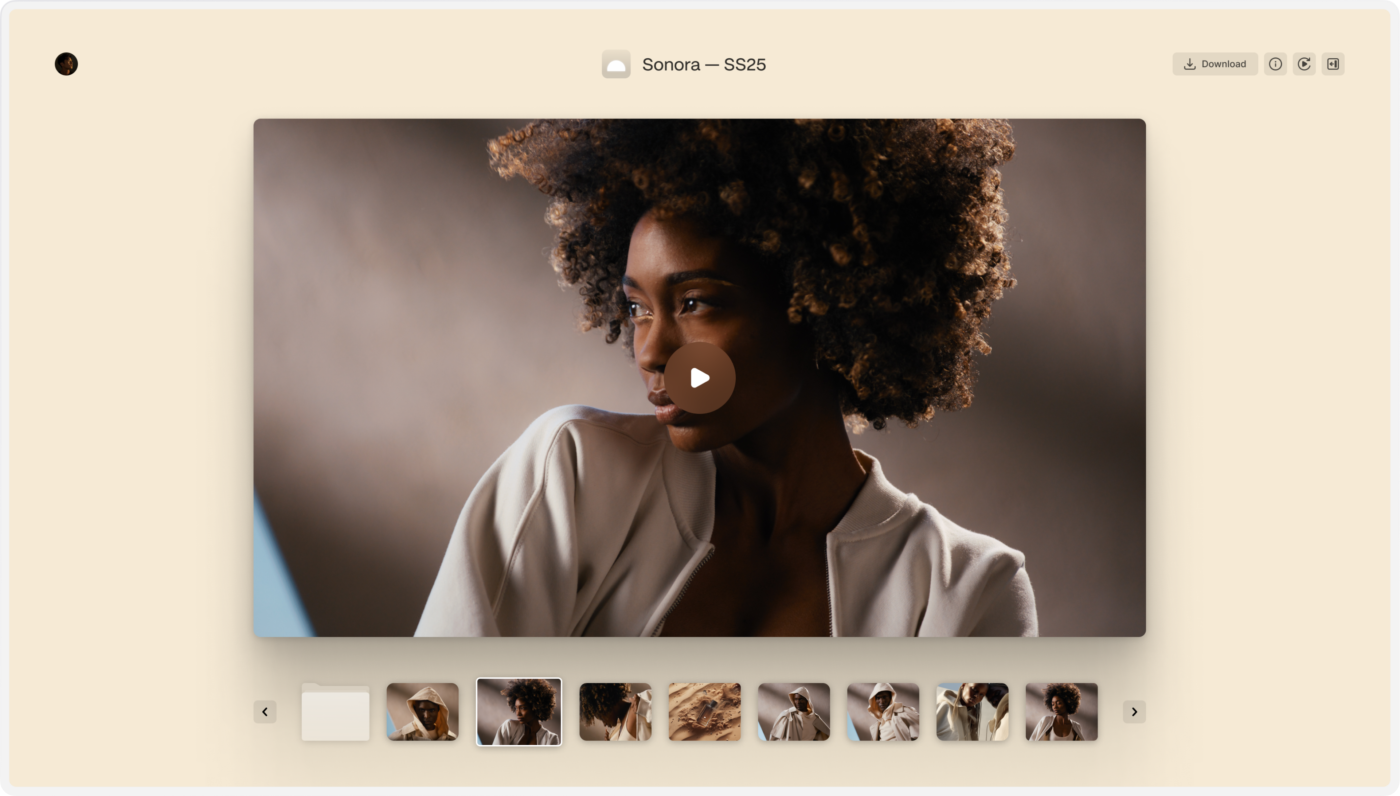Download the current asset

1215,64
